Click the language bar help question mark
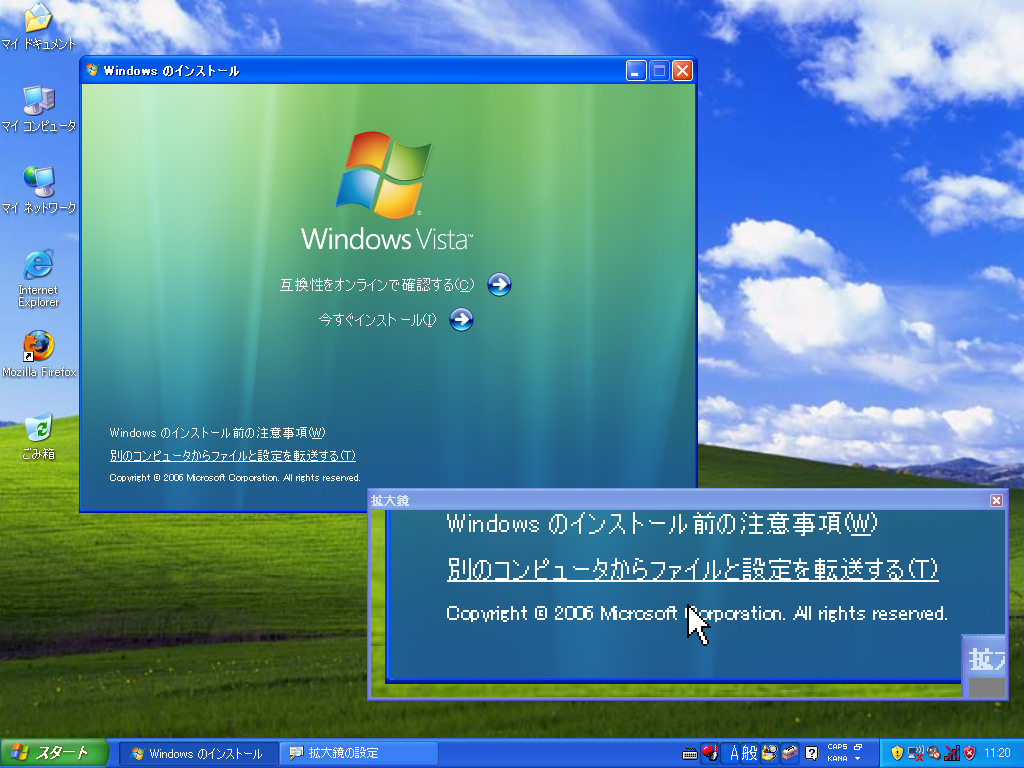 point(811,754)
